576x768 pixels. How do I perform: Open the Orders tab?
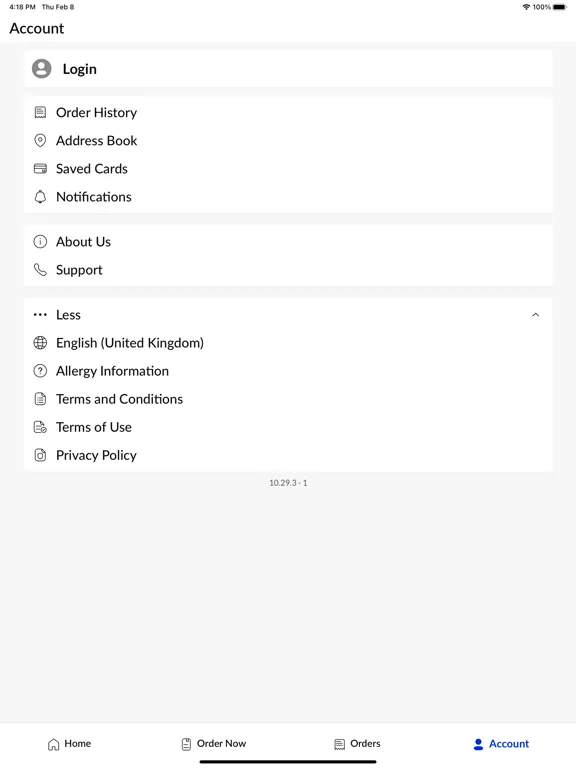click(x=357, y=744)
